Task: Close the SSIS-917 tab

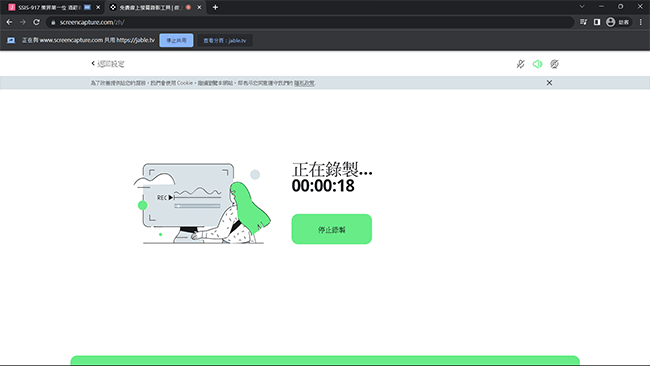Action: pos(98,7)
